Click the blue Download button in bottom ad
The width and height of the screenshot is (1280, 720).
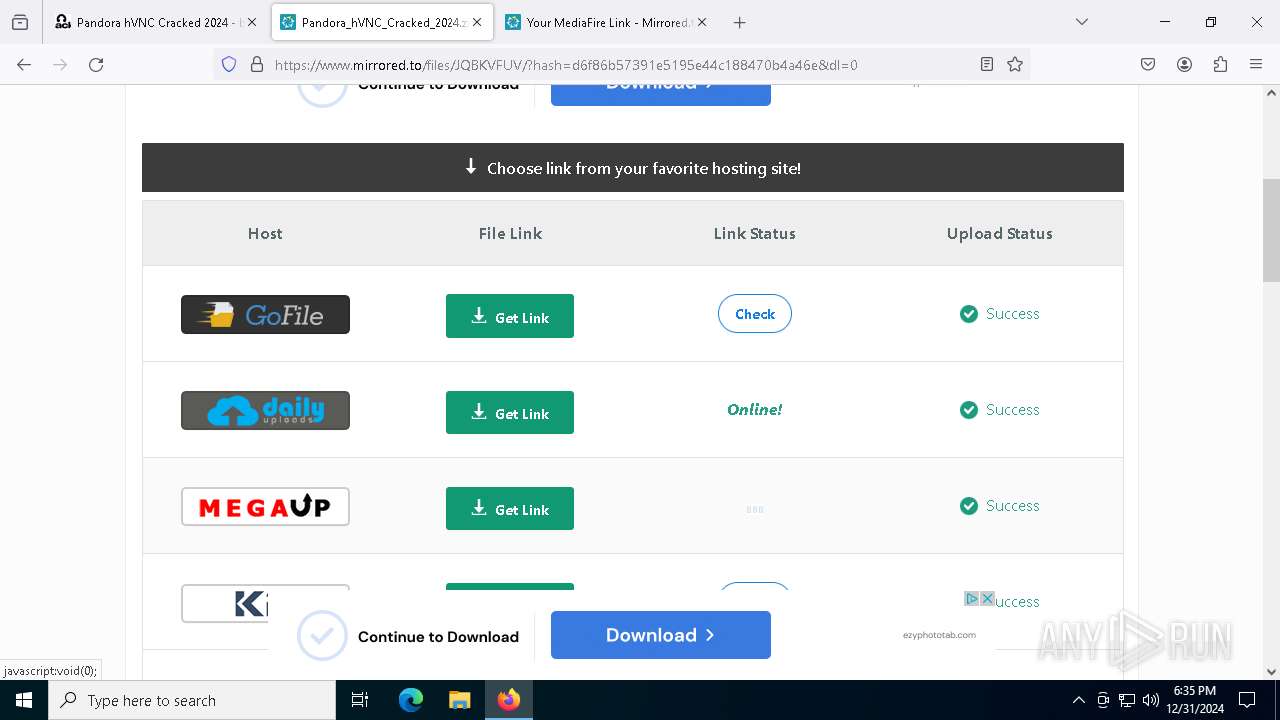(x=661, y=635)
